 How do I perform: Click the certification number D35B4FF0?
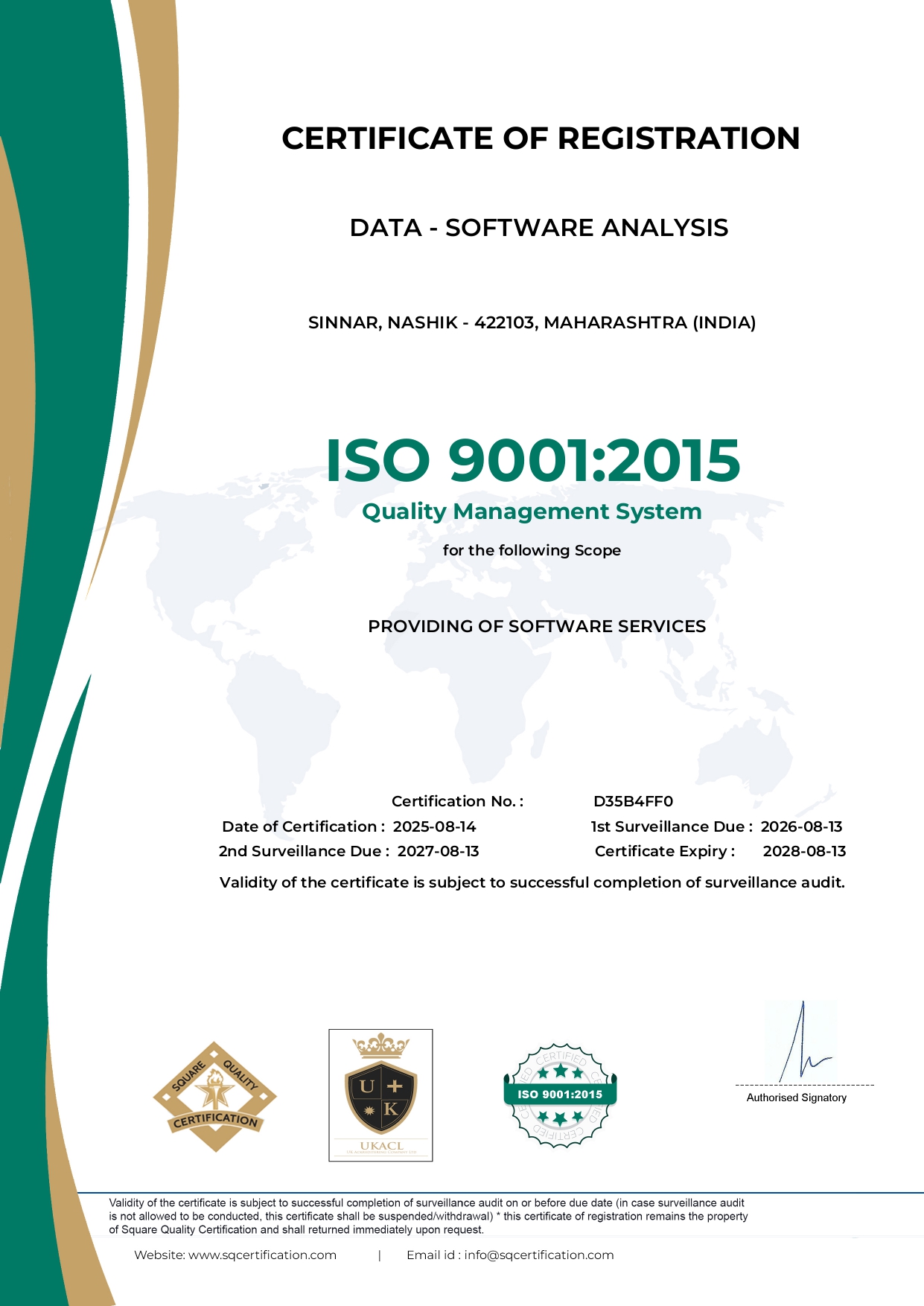tap(633, 801)
